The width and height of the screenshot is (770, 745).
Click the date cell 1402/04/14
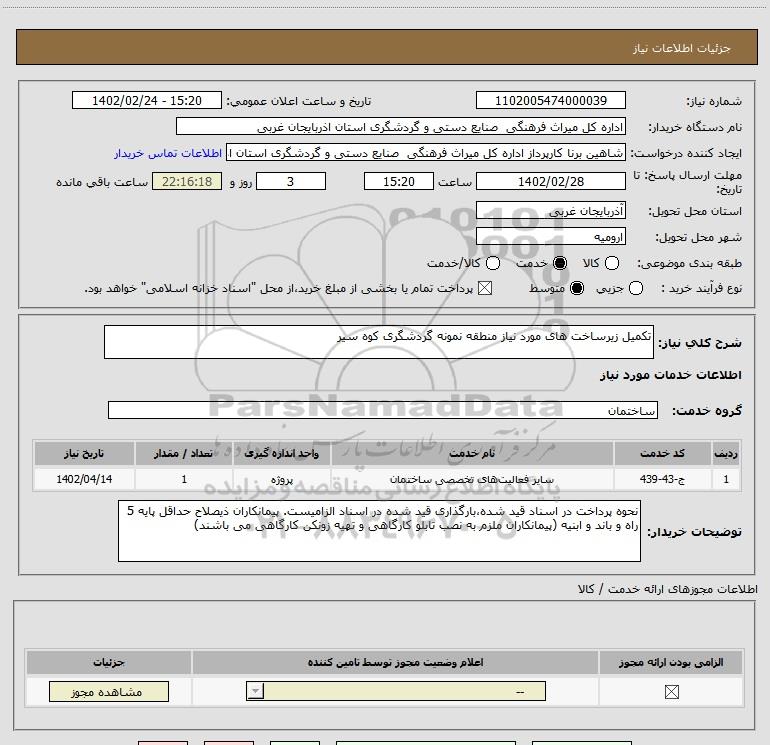pyautogui.click(x=84, y=479)
